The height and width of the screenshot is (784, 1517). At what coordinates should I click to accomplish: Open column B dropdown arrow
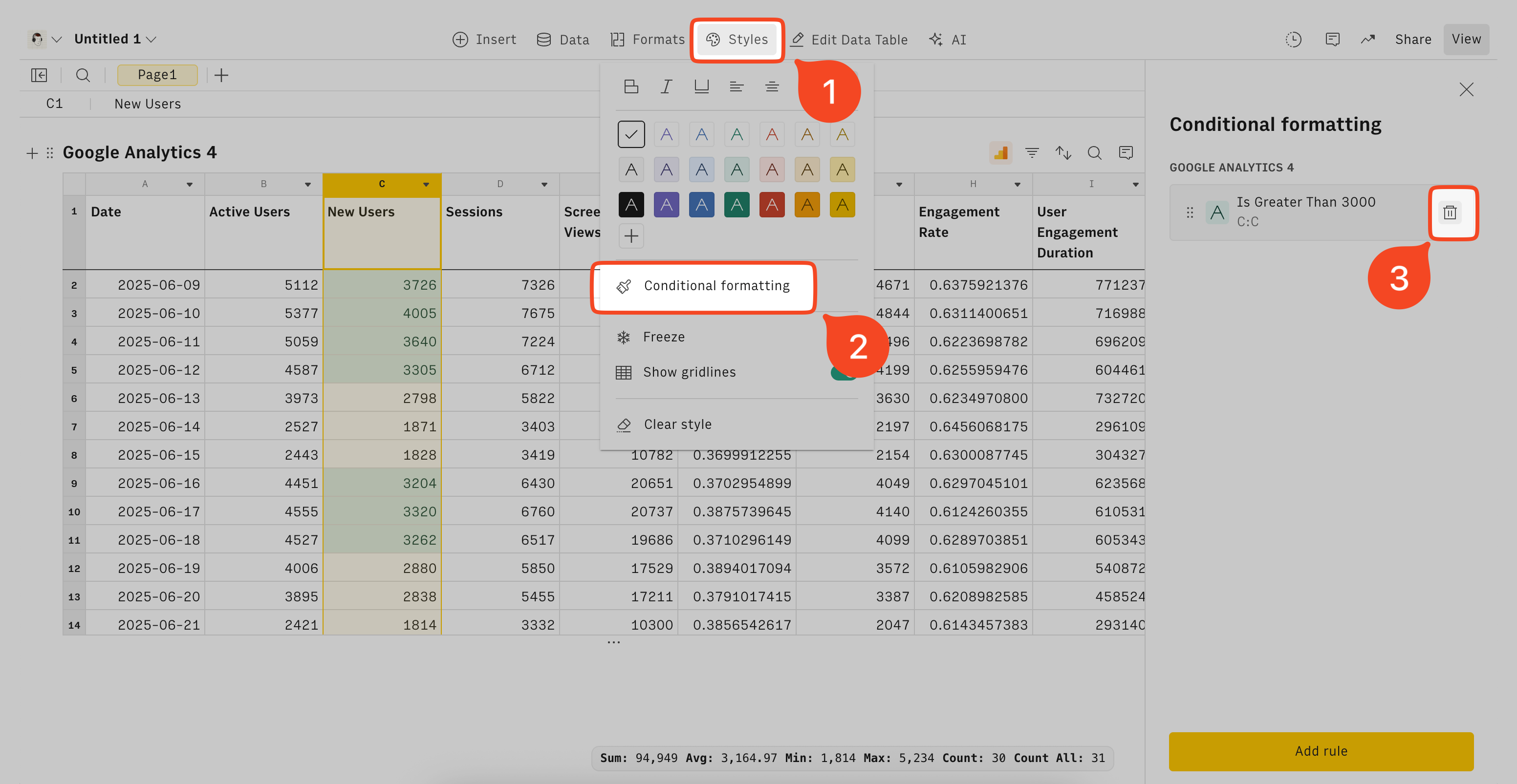point(308,185)
